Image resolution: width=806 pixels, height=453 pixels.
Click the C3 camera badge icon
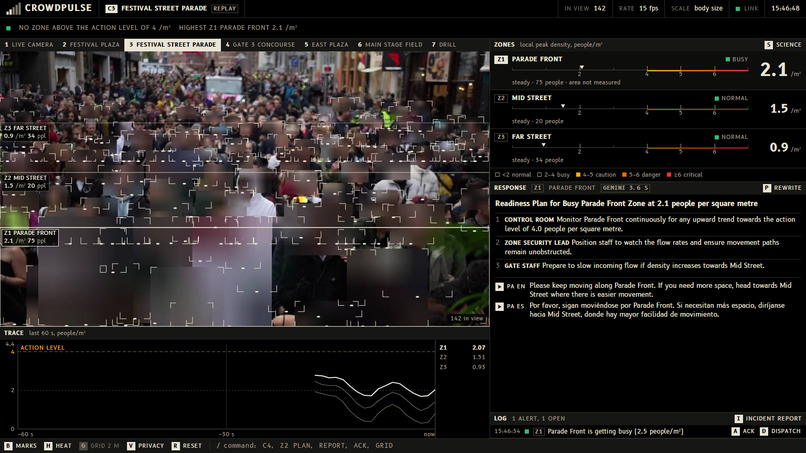[111, 9]
